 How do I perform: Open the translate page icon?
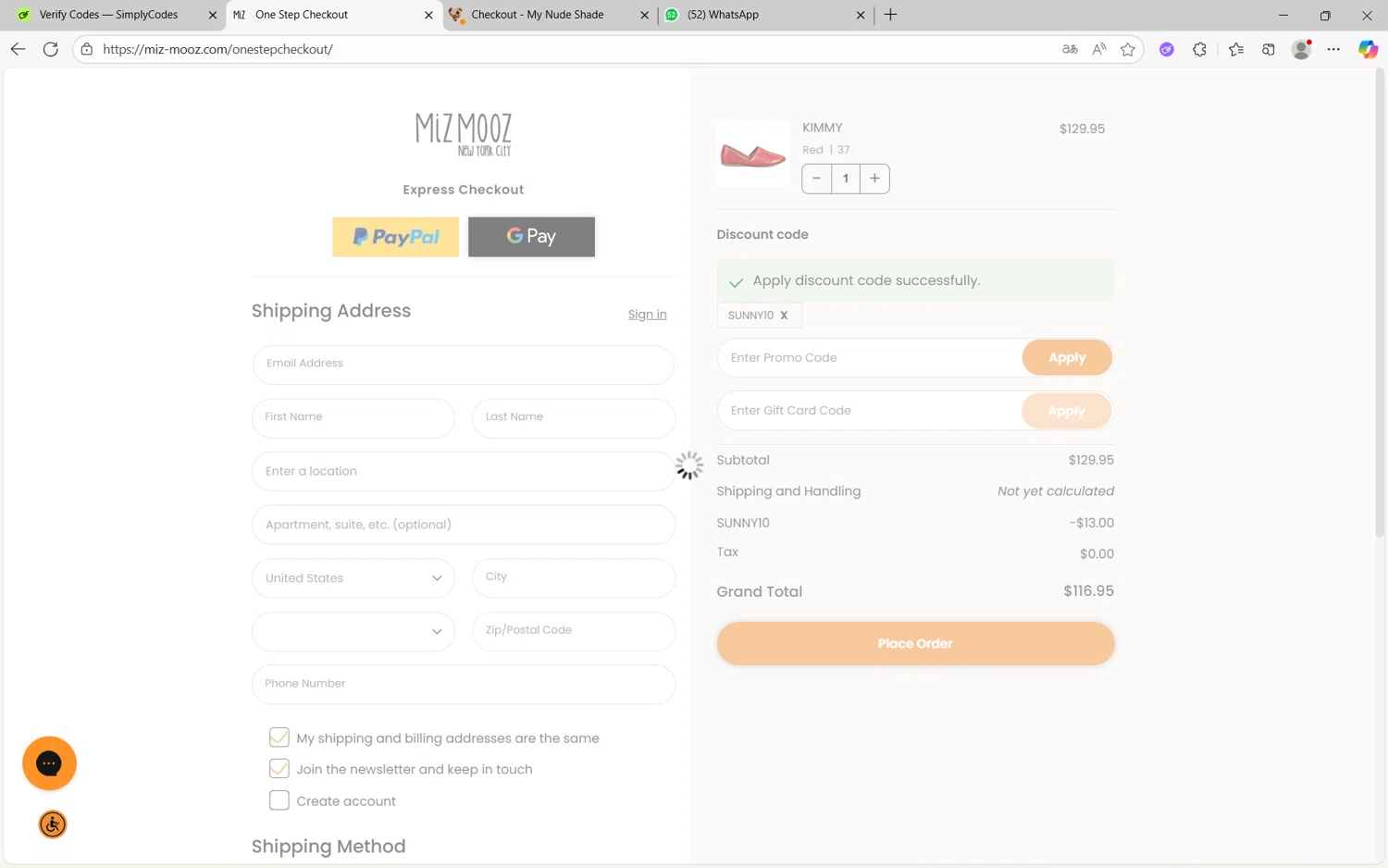coord(1070,49)
